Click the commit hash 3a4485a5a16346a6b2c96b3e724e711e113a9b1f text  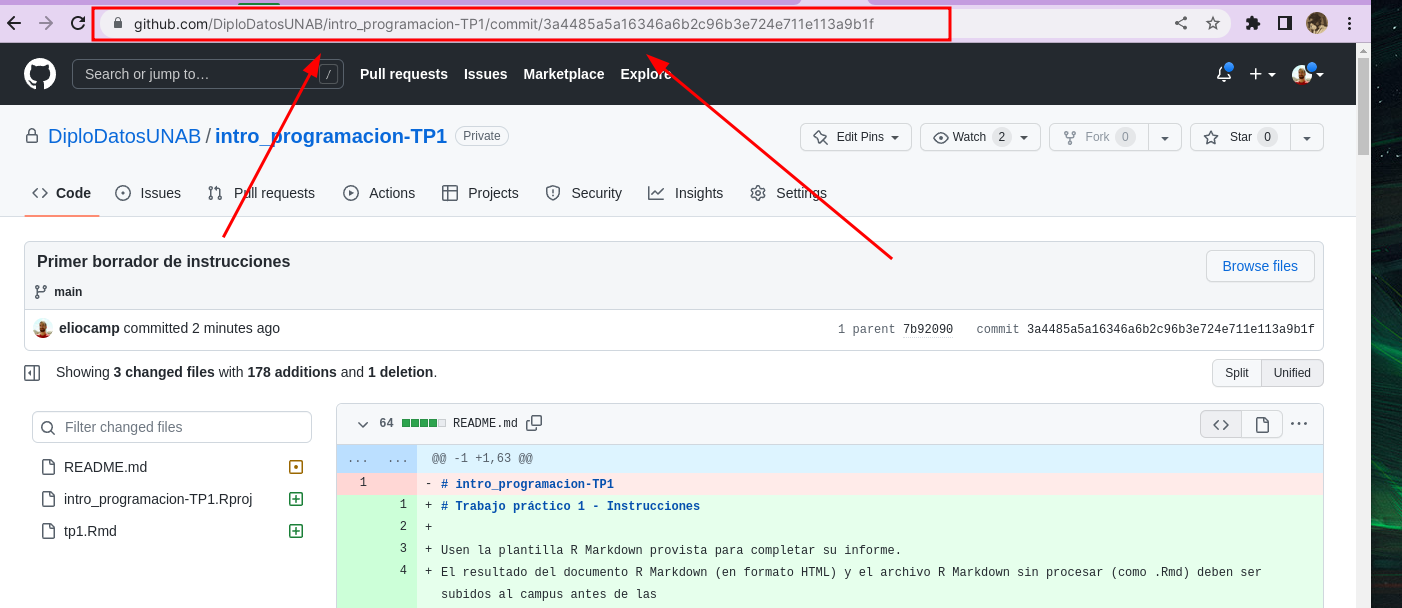click(1170, 329)
